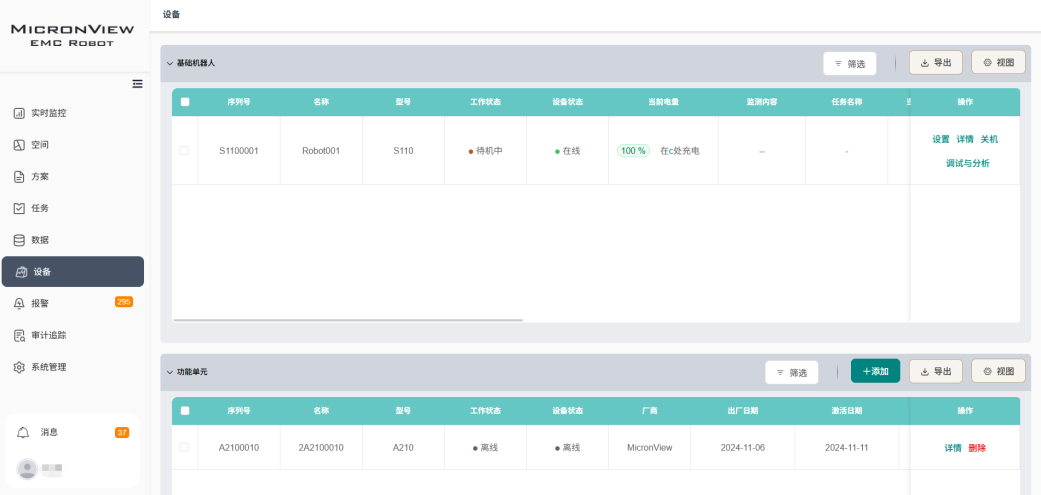Collapse the 基础机器人 section chevron
Image resolution: width=1041 pixels, height=495 pixels.
(170, 63)
